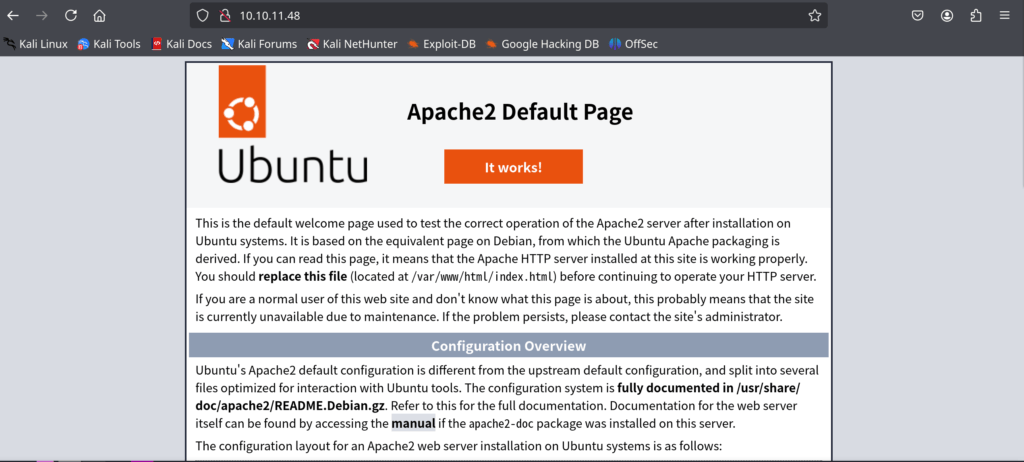This screenshot has height=462, width=1024.
Task: Click the Kali Tools bookmark favicon
Action: coord(83,44)
